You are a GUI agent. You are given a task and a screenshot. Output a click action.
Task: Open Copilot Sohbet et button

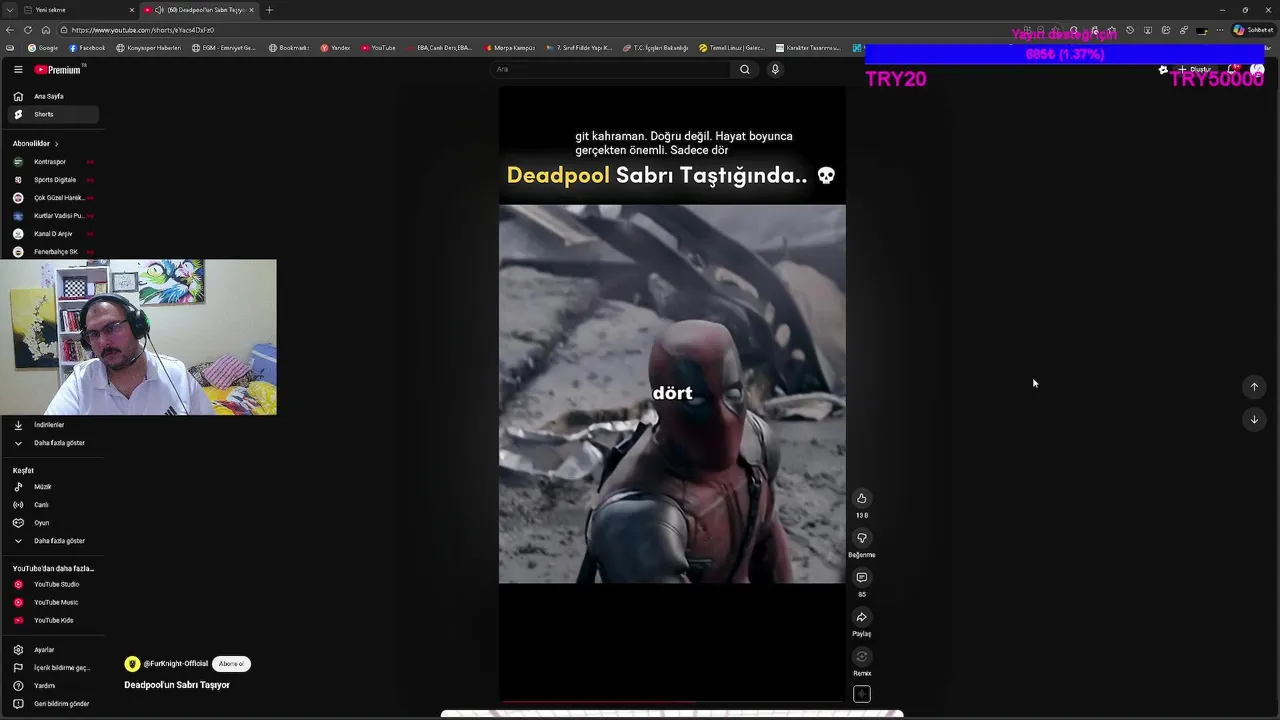(x=1253, y=30)
